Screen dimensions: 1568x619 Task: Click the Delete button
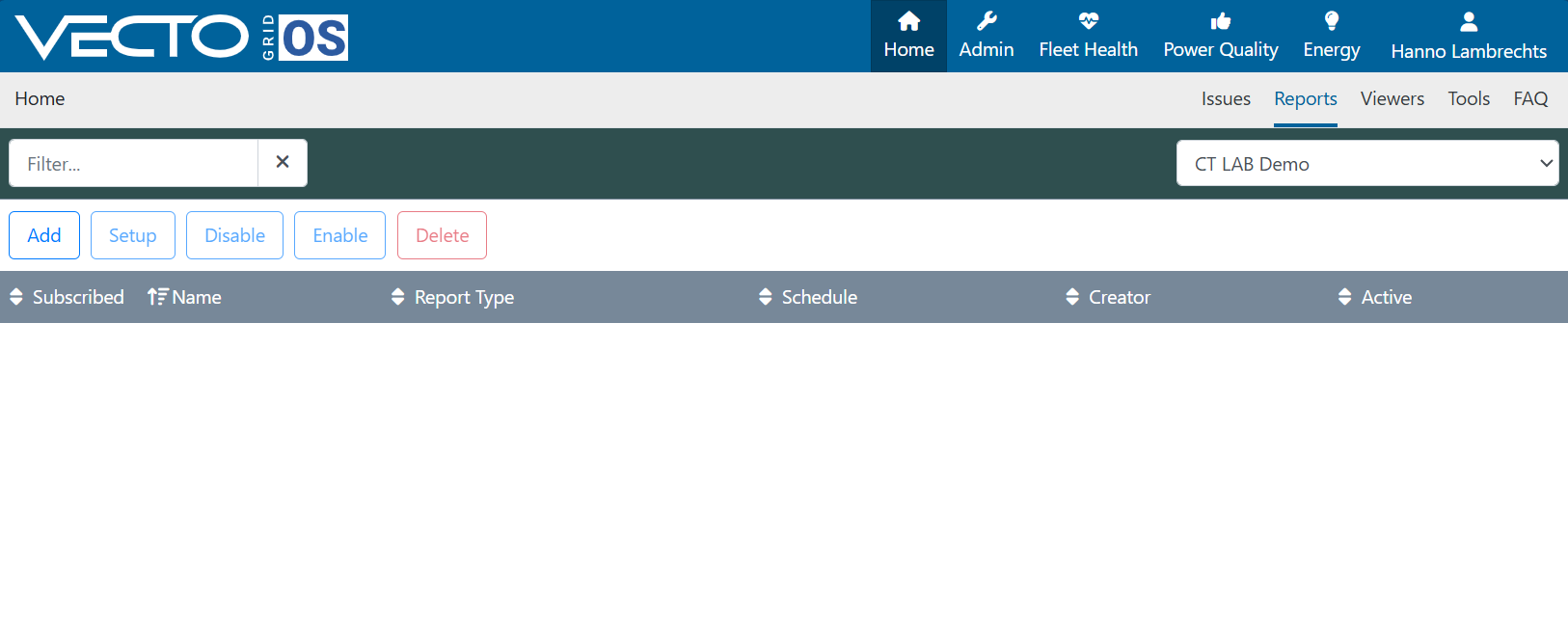[x=442, y=235]
